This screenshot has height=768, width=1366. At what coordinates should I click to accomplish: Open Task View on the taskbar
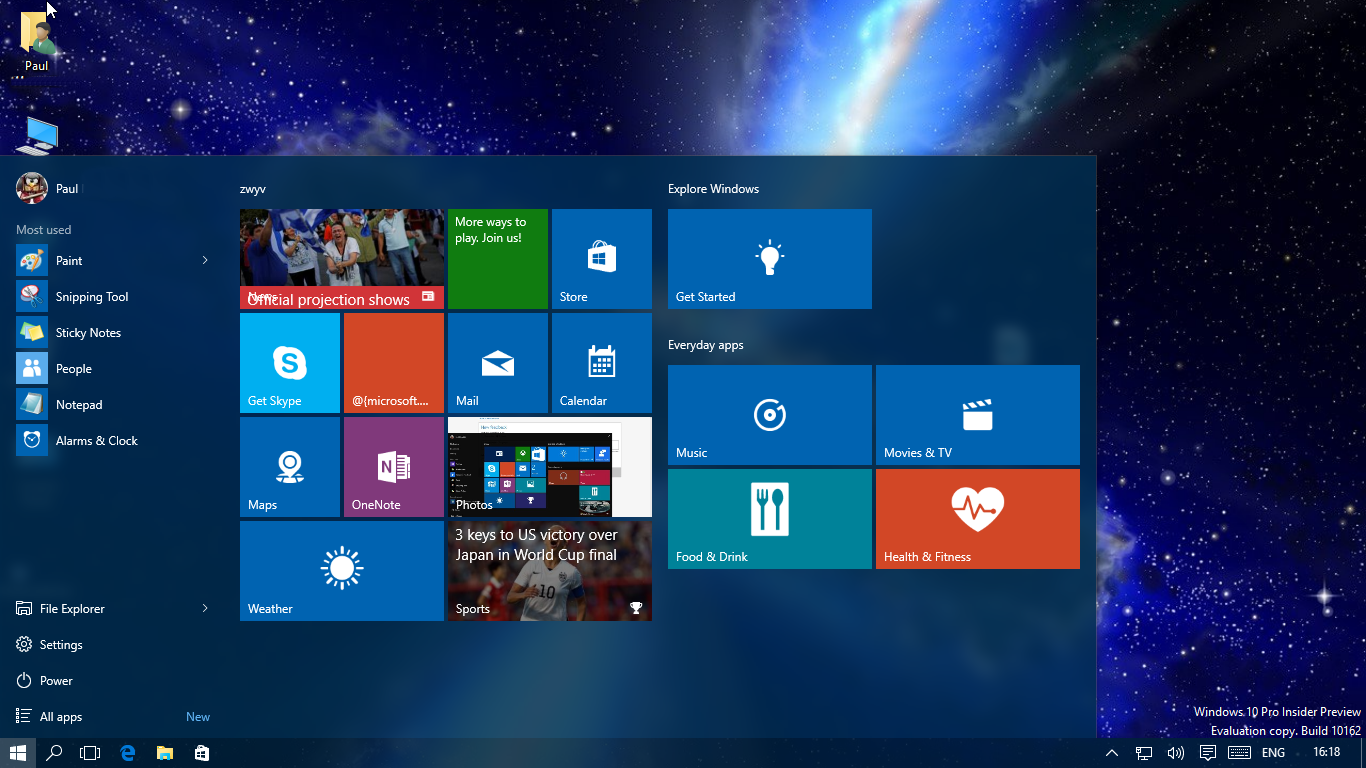click(90, 753)
